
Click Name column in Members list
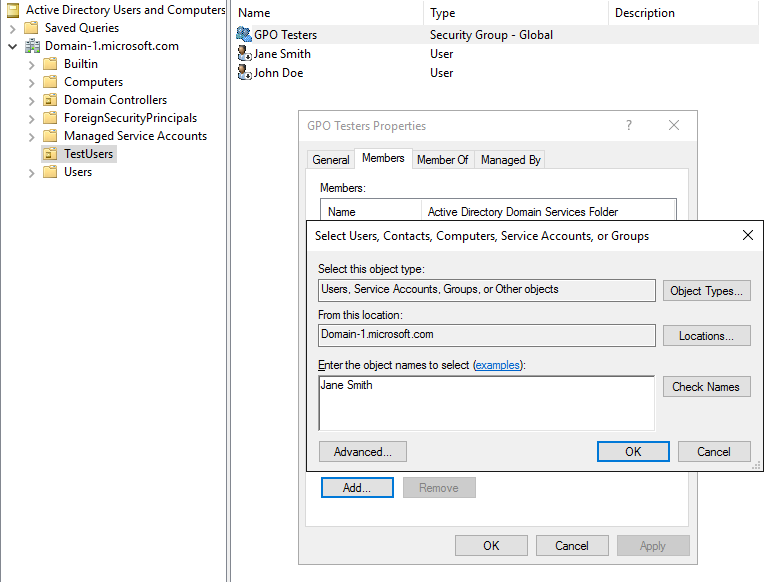point(371,212)
